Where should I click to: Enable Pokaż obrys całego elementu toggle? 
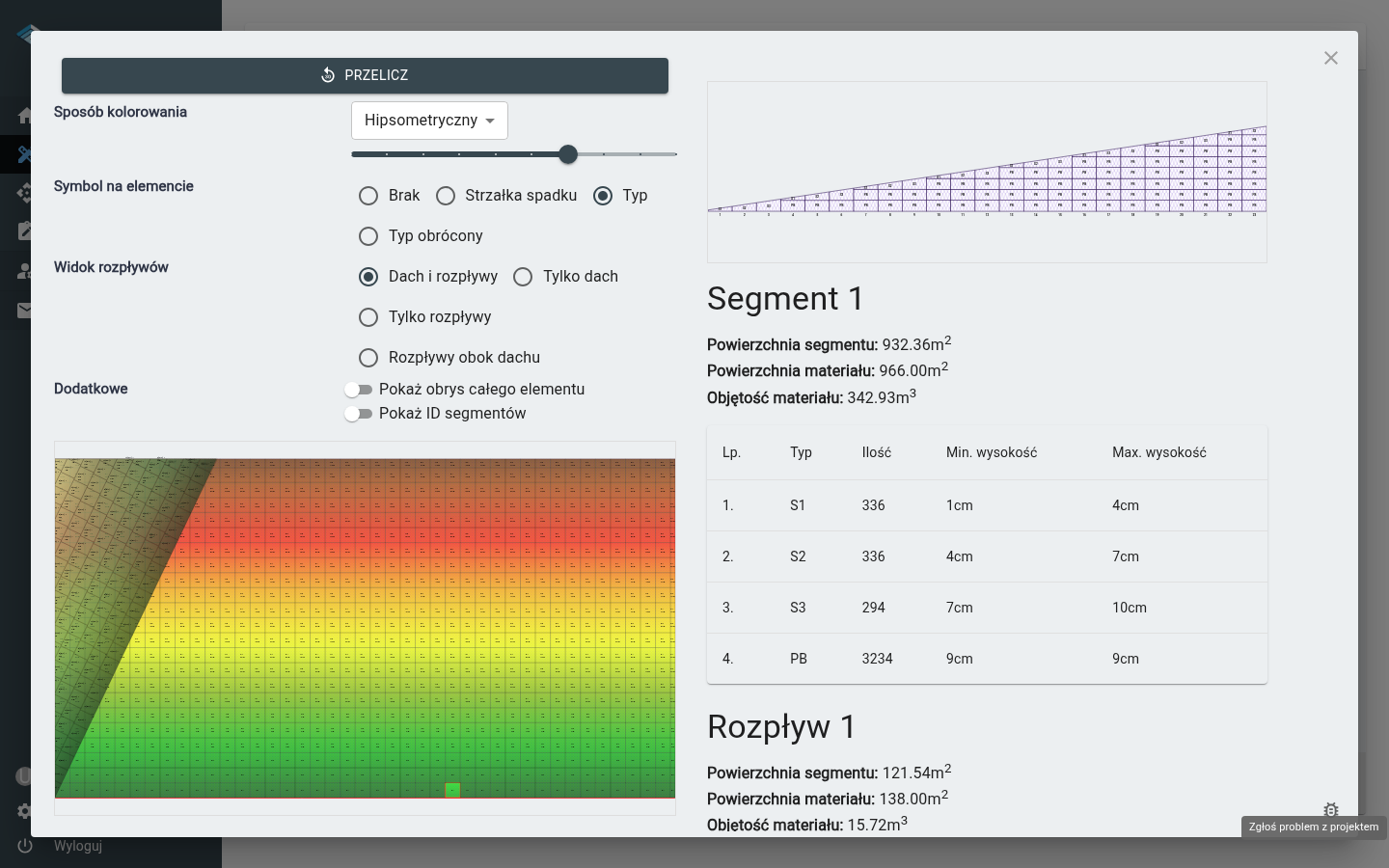pos(358,390)
